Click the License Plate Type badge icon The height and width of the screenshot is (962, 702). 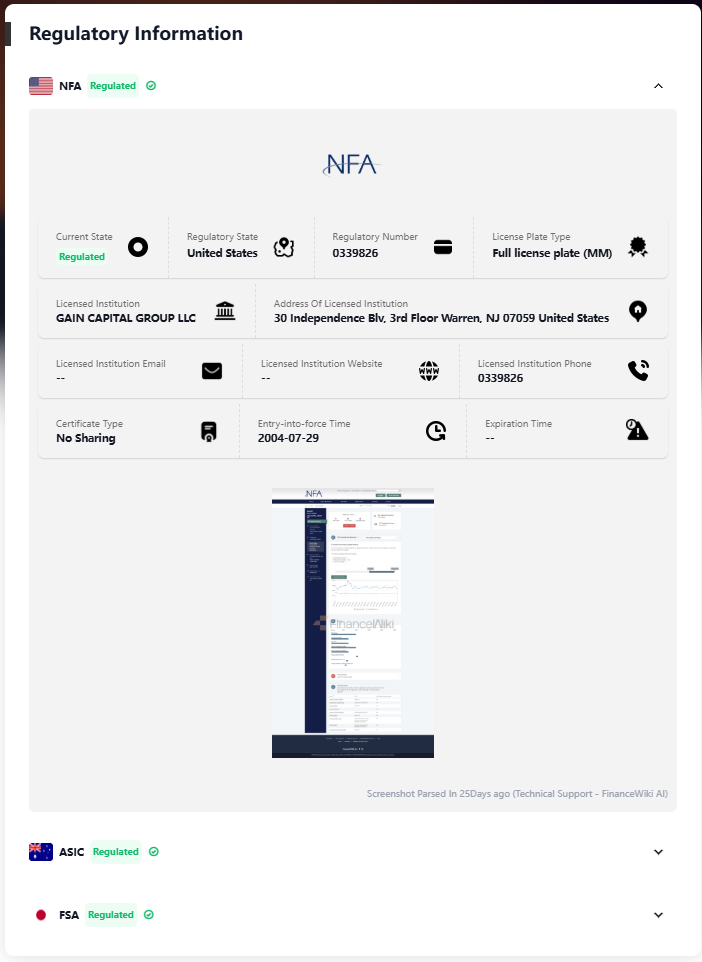click(638, 247)
